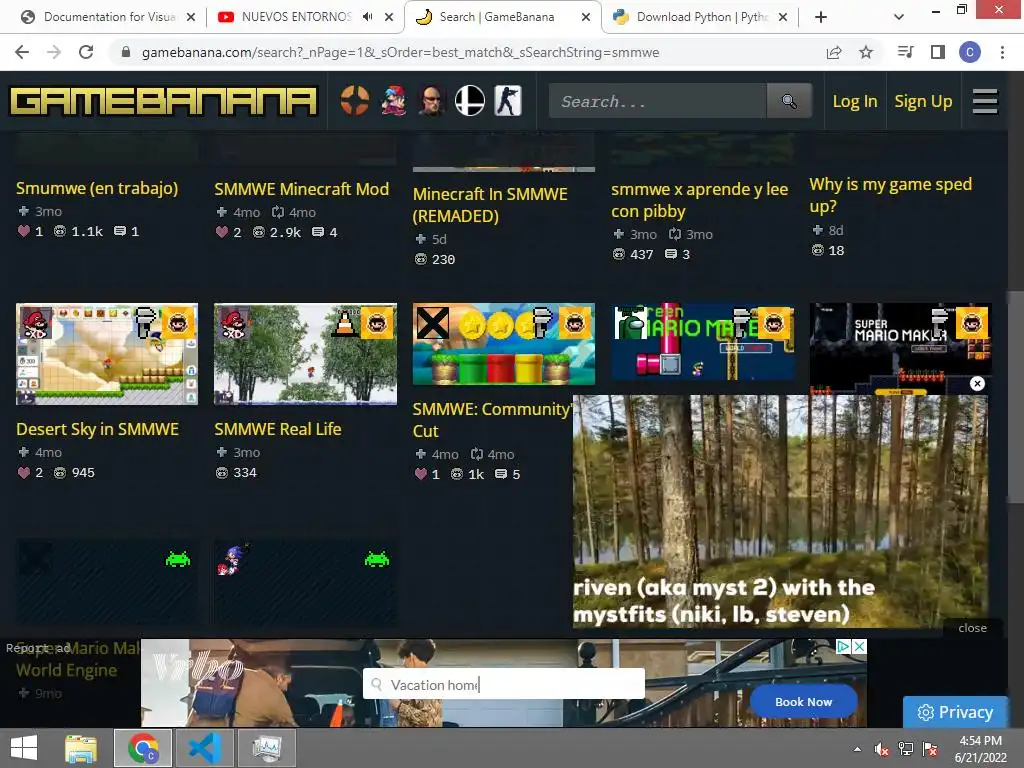Open File Explorer from taskbar
The height and width of the screenshot is (768, 1024).
(81, 748)
